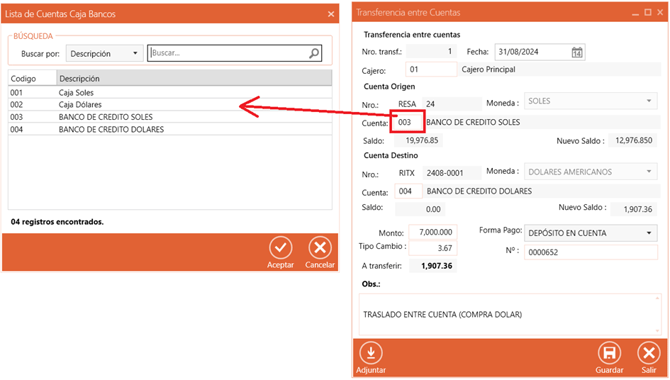670x380 pixels.
Task: Click the origin Saldo value 19,976.85
Action: point(418,140)
